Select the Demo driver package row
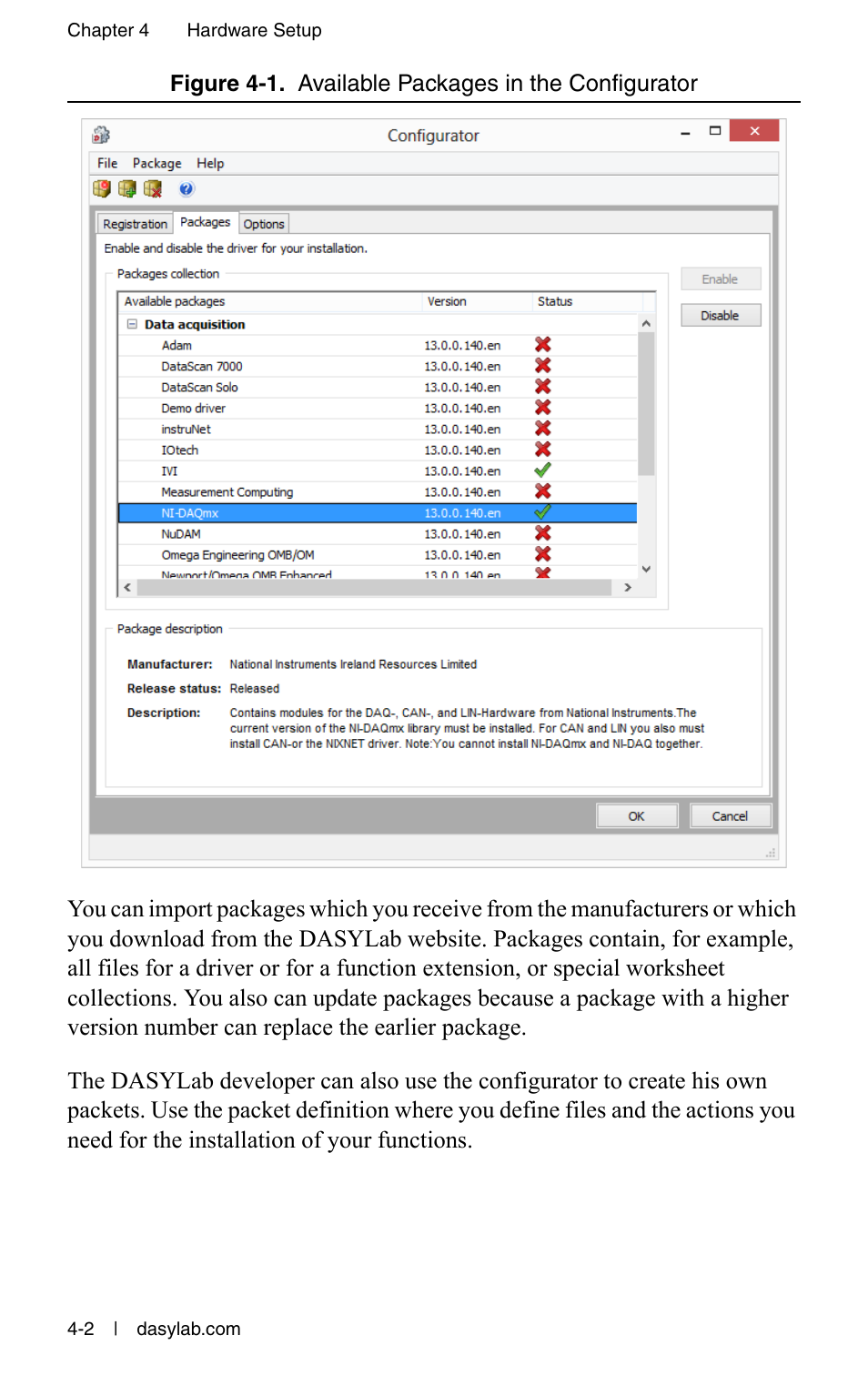This screenshot has height=1386, width=868. tap(378, 408)
